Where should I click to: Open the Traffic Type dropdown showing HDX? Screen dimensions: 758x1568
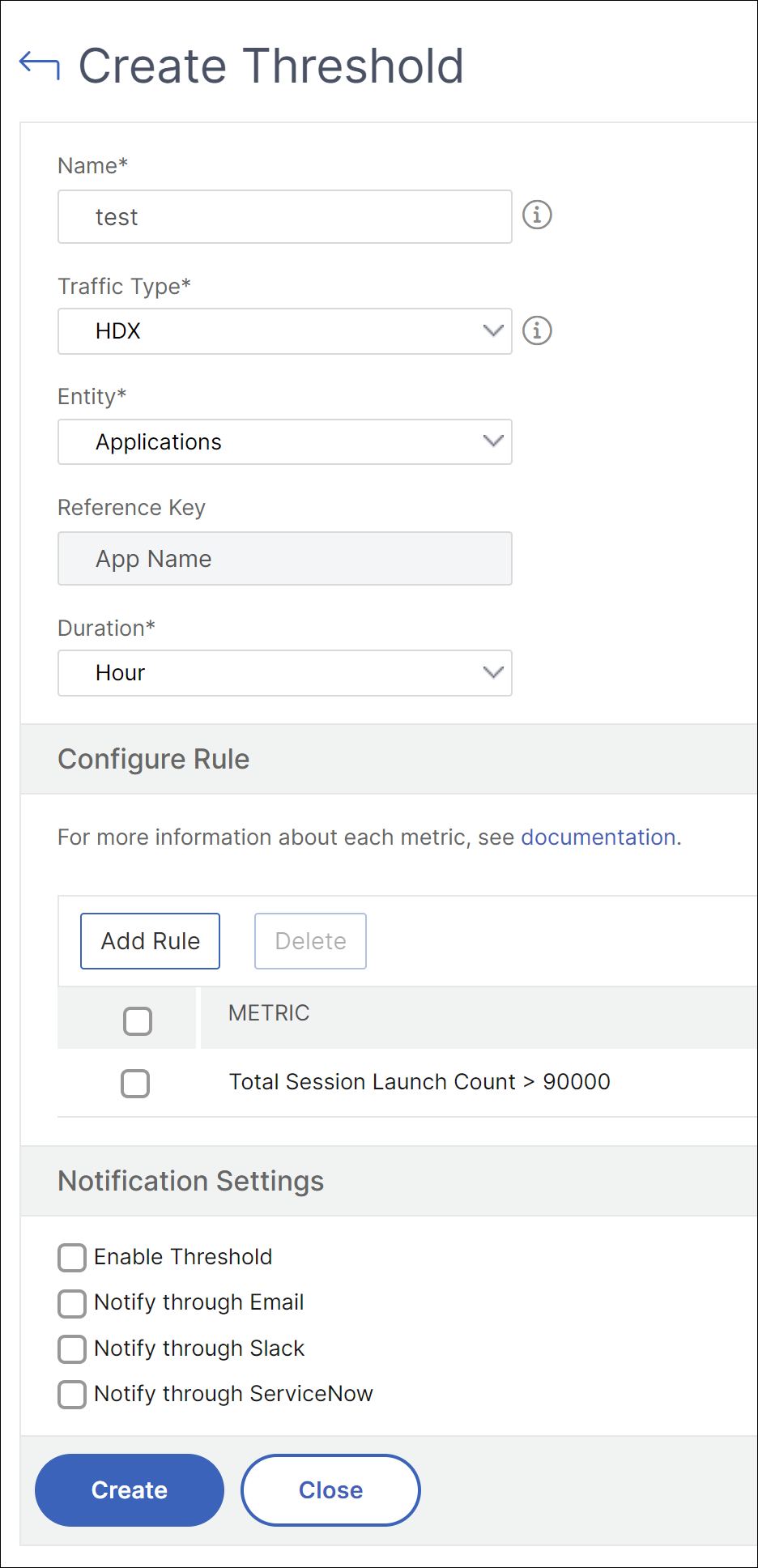(285, 331)
